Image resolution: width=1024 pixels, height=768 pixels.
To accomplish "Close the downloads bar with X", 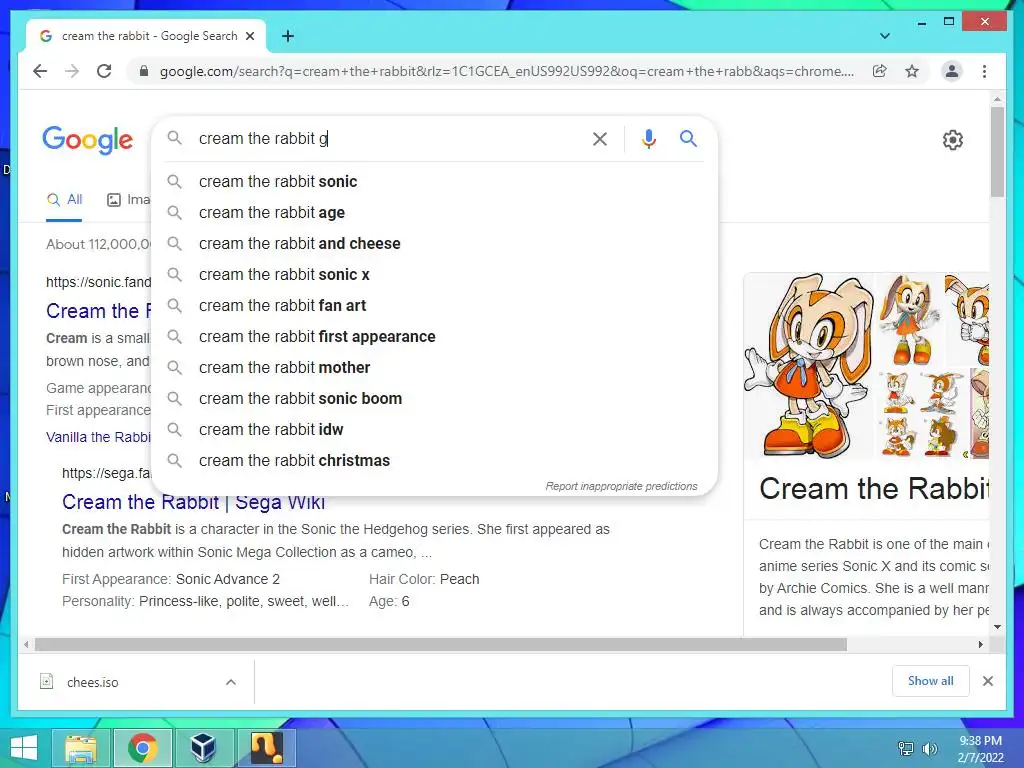I will (987, 681).
